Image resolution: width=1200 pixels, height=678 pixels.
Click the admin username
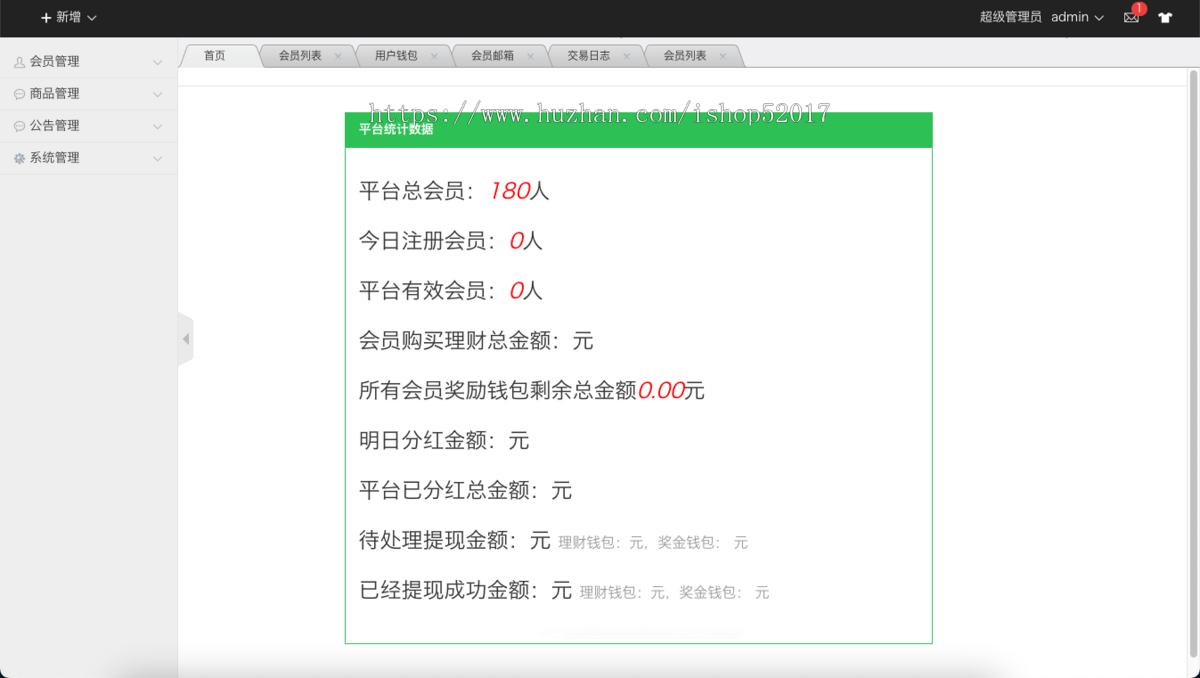coord(1070,18)
